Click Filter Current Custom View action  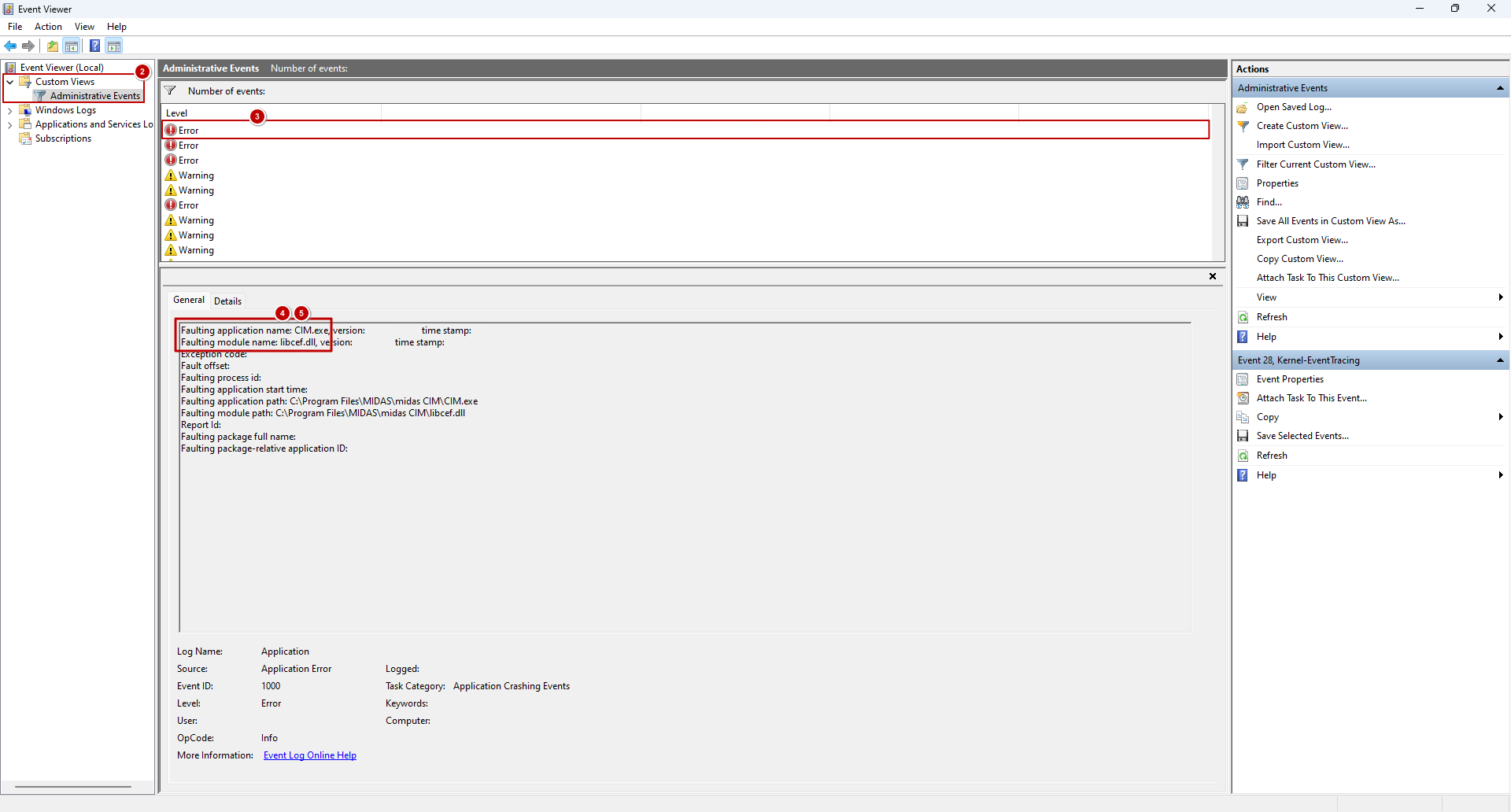click(1315, 164)
